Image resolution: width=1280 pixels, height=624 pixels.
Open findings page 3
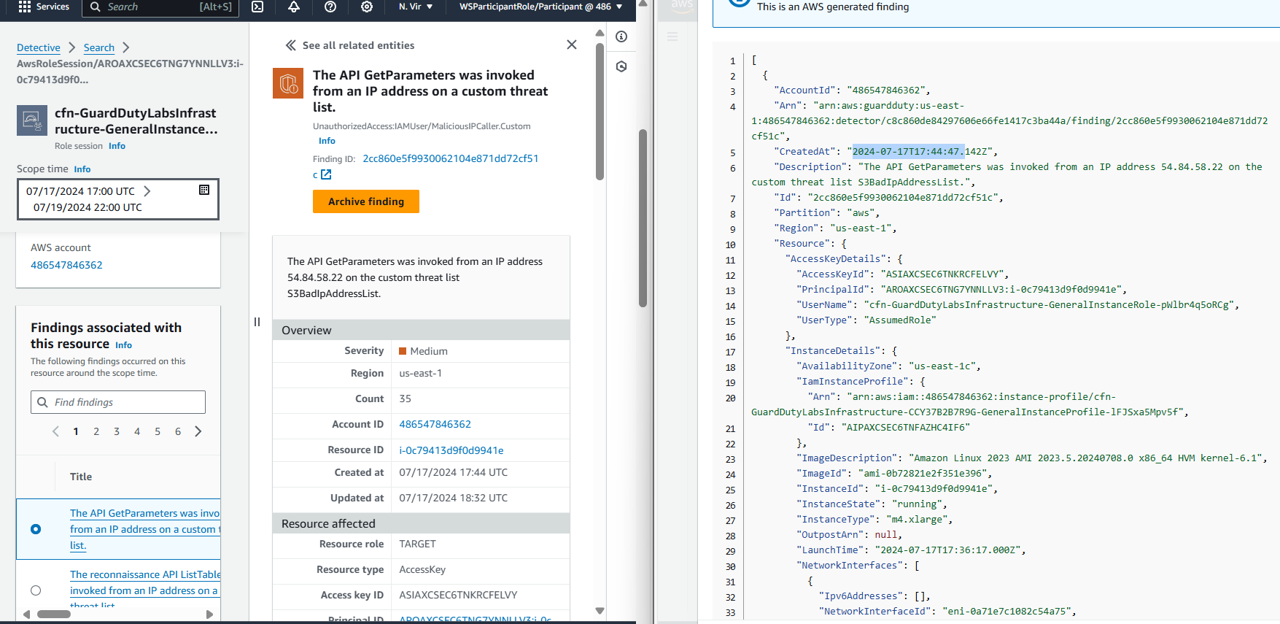click(x=116, y=432)
